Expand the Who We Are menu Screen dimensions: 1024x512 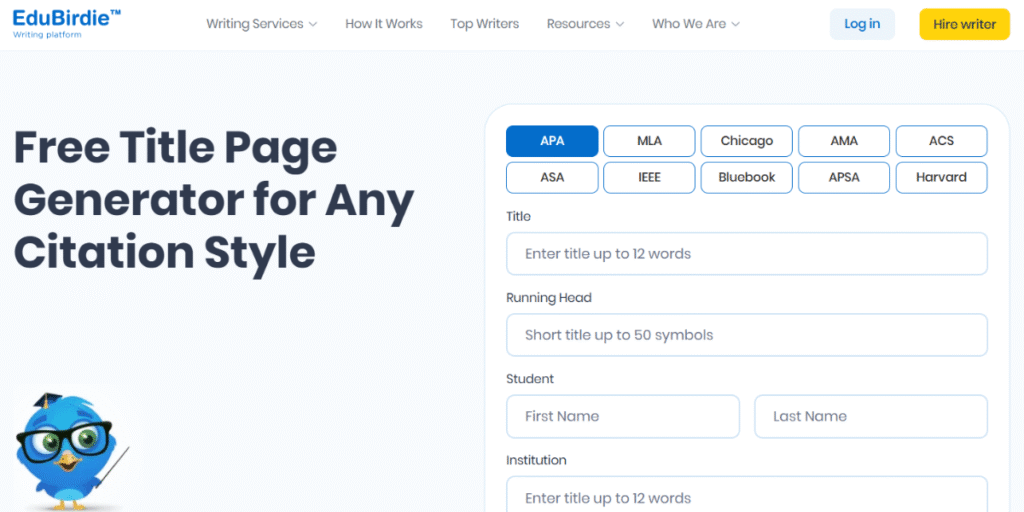(696, 24)
